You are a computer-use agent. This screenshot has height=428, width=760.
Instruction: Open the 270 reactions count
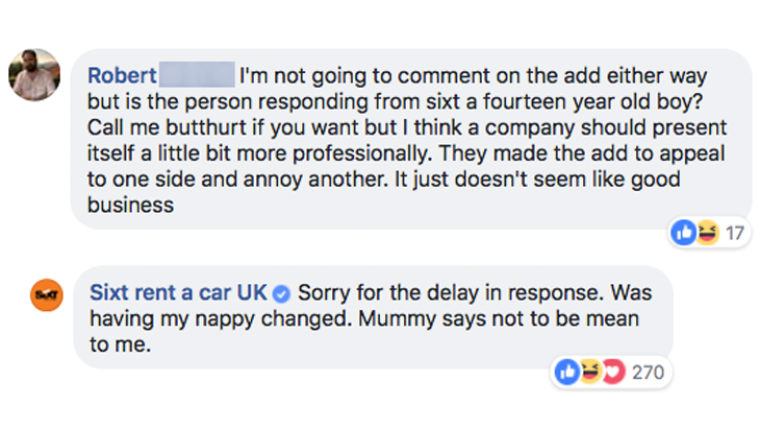(x=648, y=372)
